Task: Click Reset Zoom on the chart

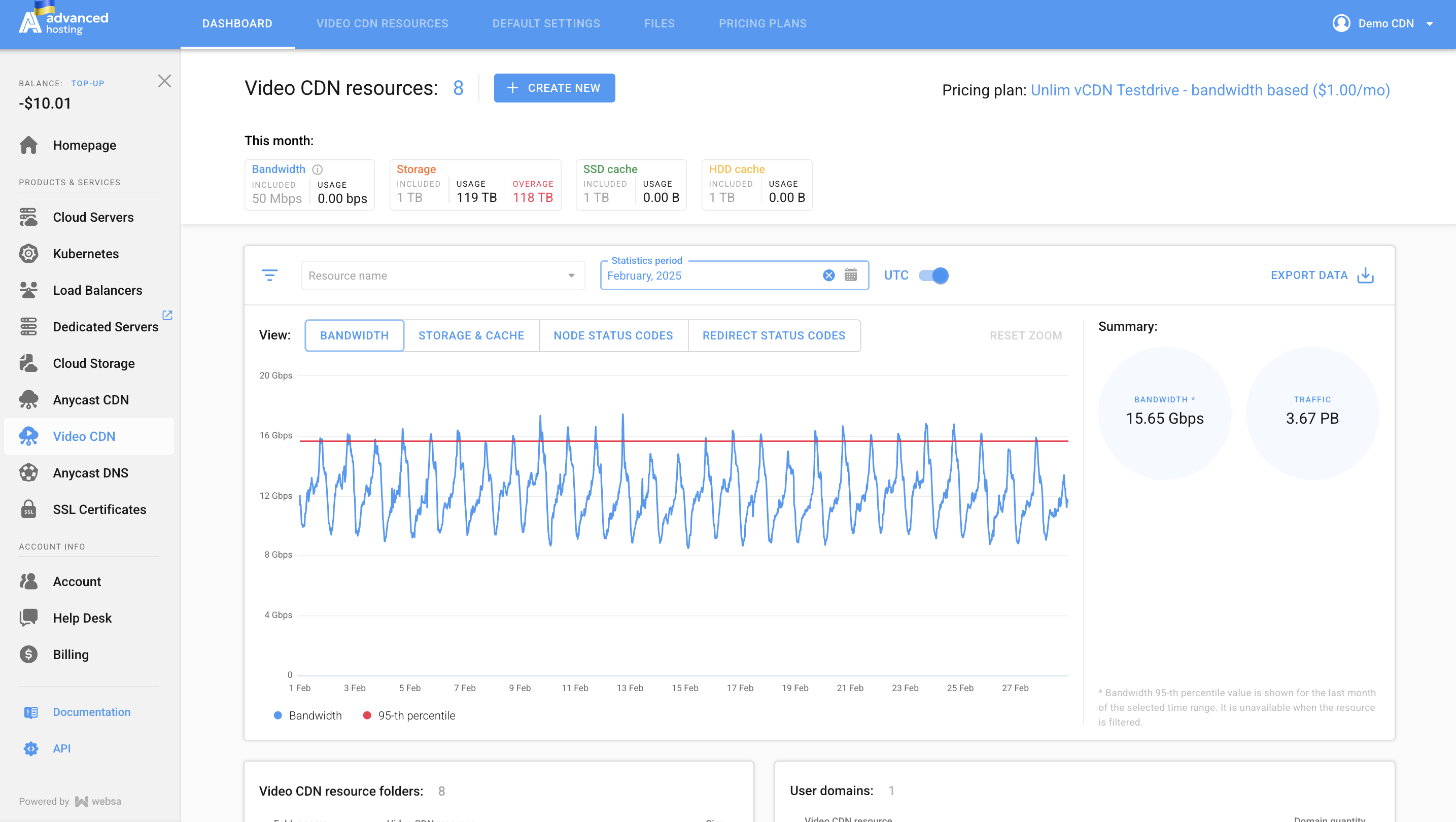Action: pos(1026,335)
